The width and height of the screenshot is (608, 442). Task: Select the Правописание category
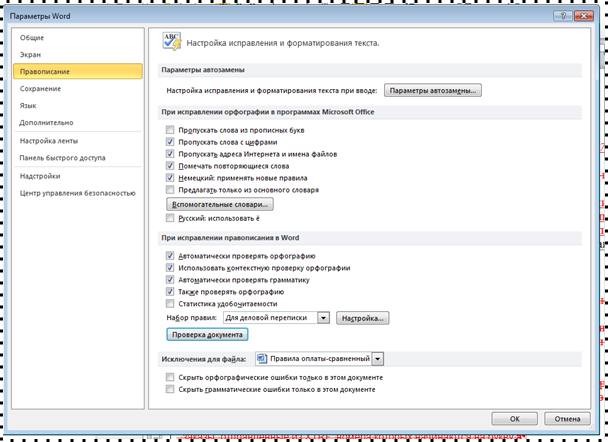[x=78, y=71]
